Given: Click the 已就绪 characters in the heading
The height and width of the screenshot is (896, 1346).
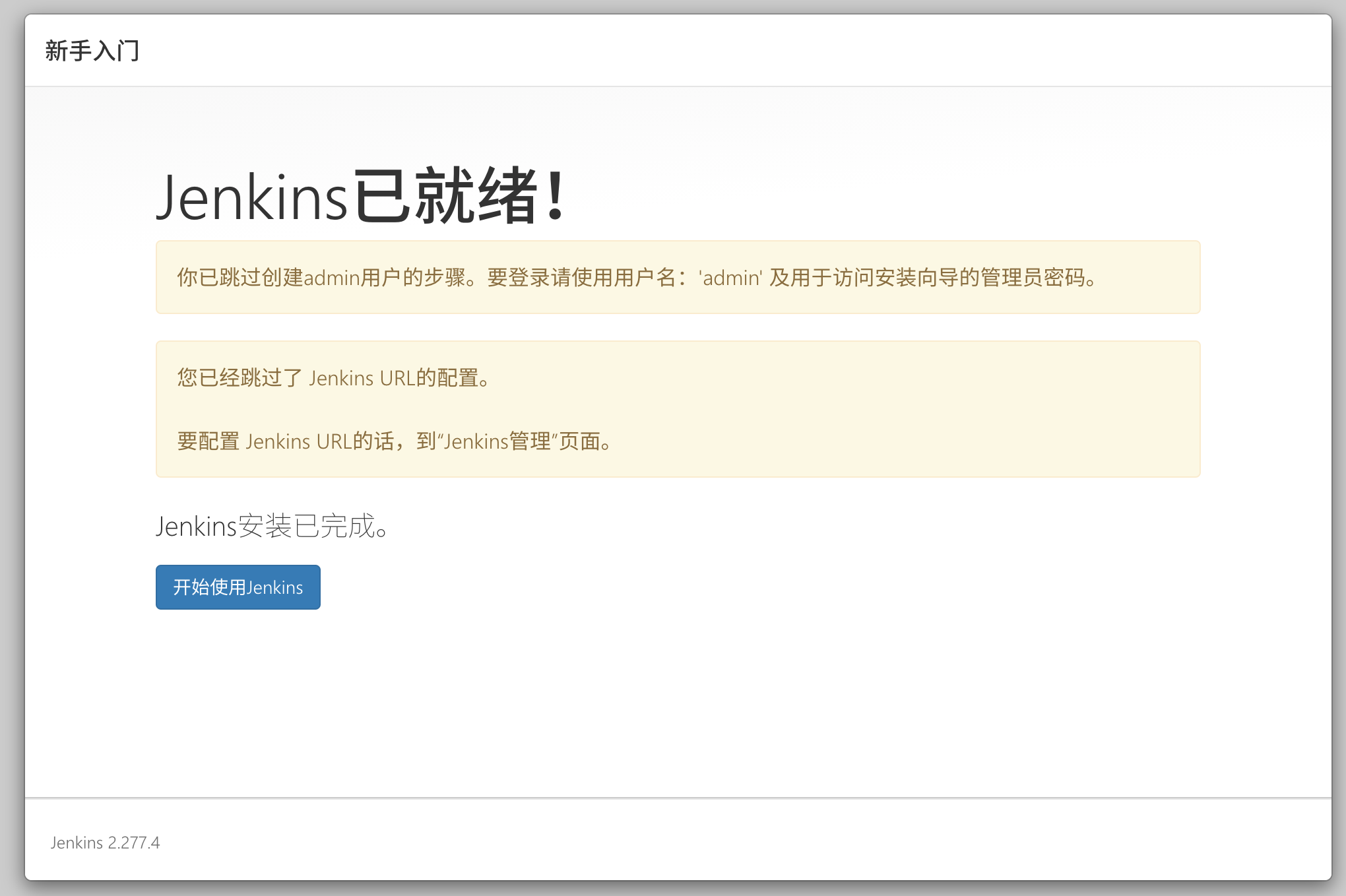Looking at the screenshot, I should click(446, 197).
